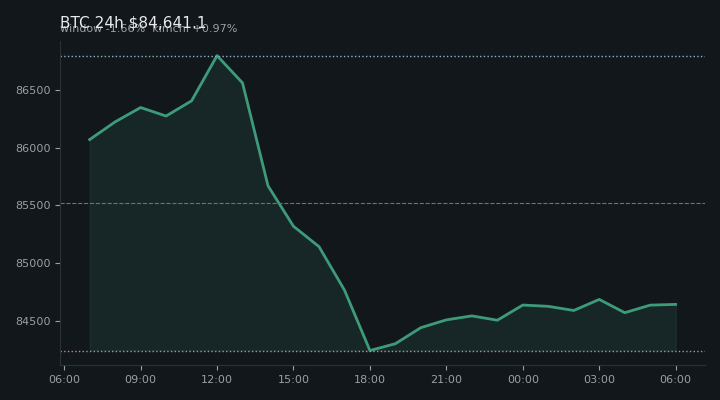This screenshot has height=400, width=720.
Task: Click the price line low point at 18:00
Action: click(370, 350)
